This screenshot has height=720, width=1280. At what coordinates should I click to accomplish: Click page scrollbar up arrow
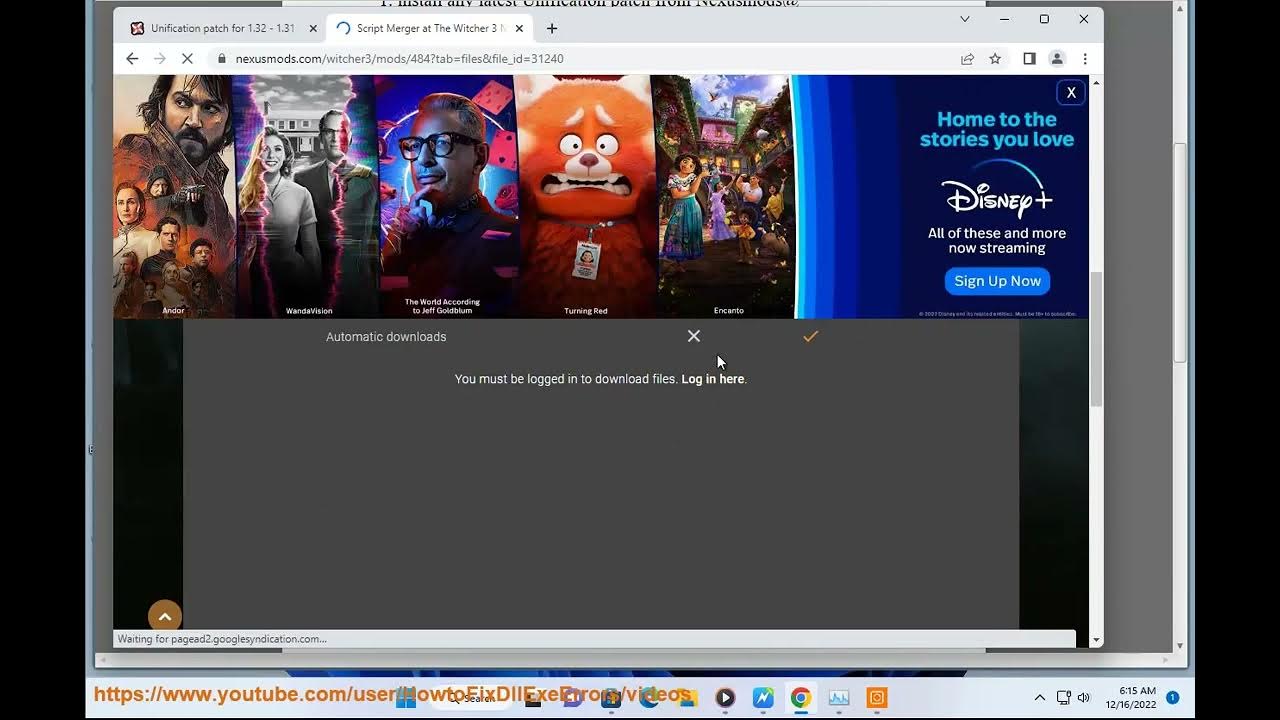(x=1097, y=83)
